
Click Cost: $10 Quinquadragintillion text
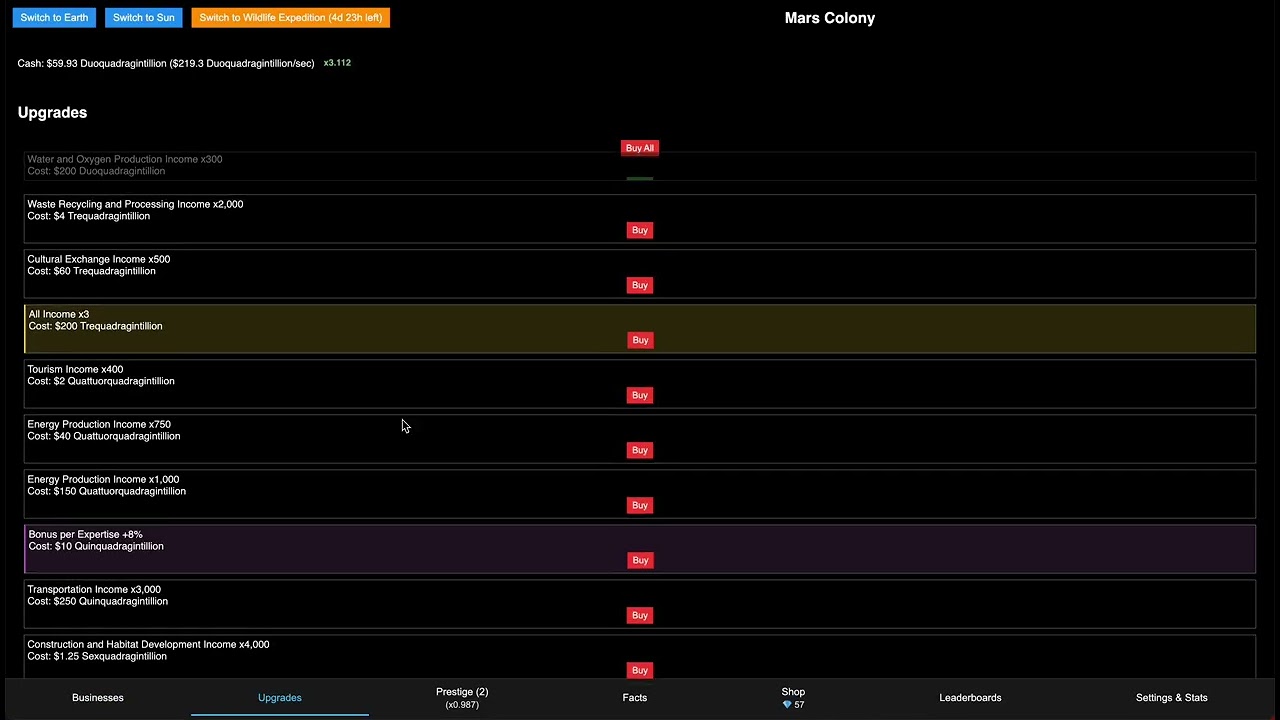(x=96, y=546)
